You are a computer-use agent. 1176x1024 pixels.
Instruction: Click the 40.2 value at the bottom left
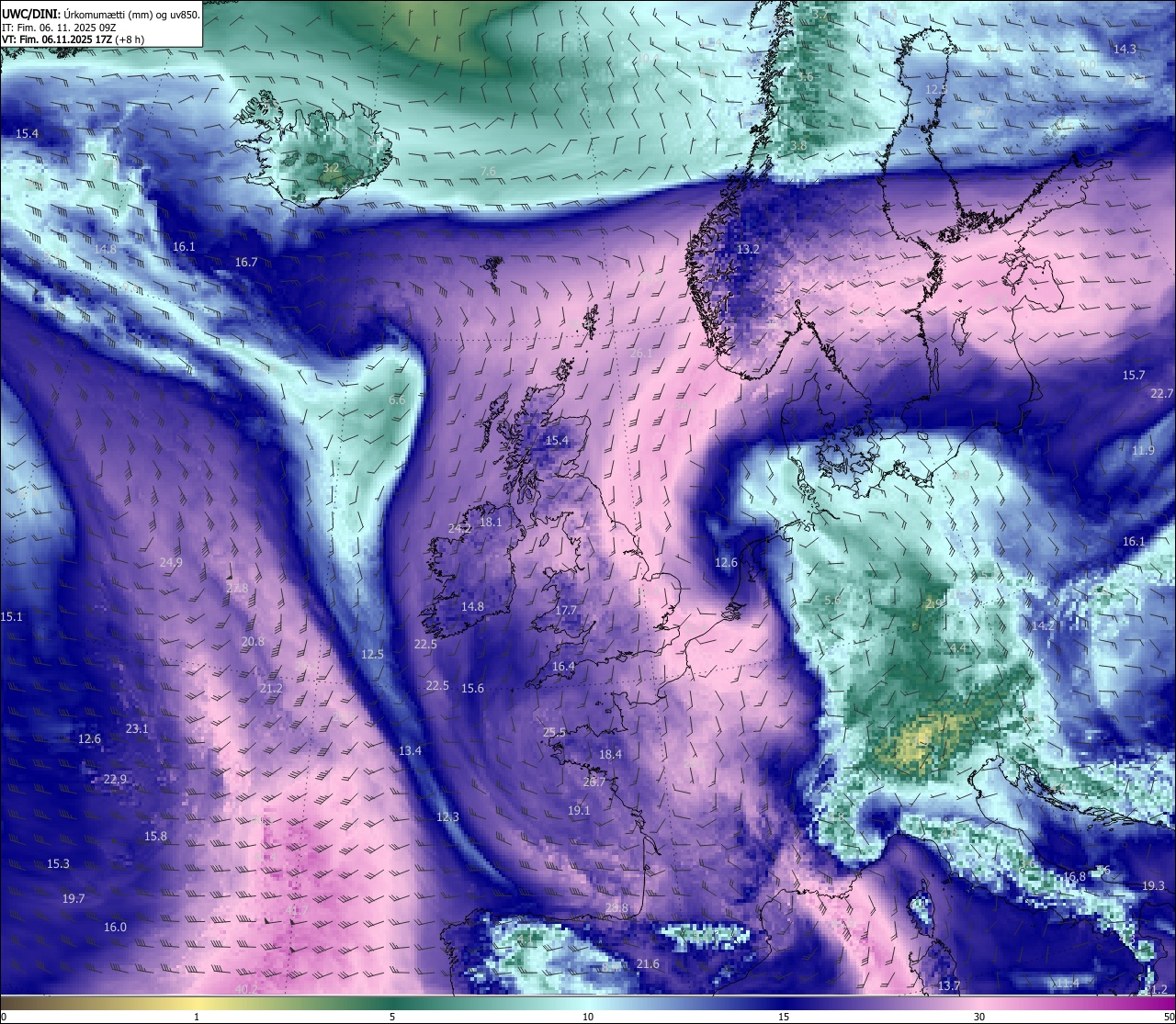[x=246, y=990]
